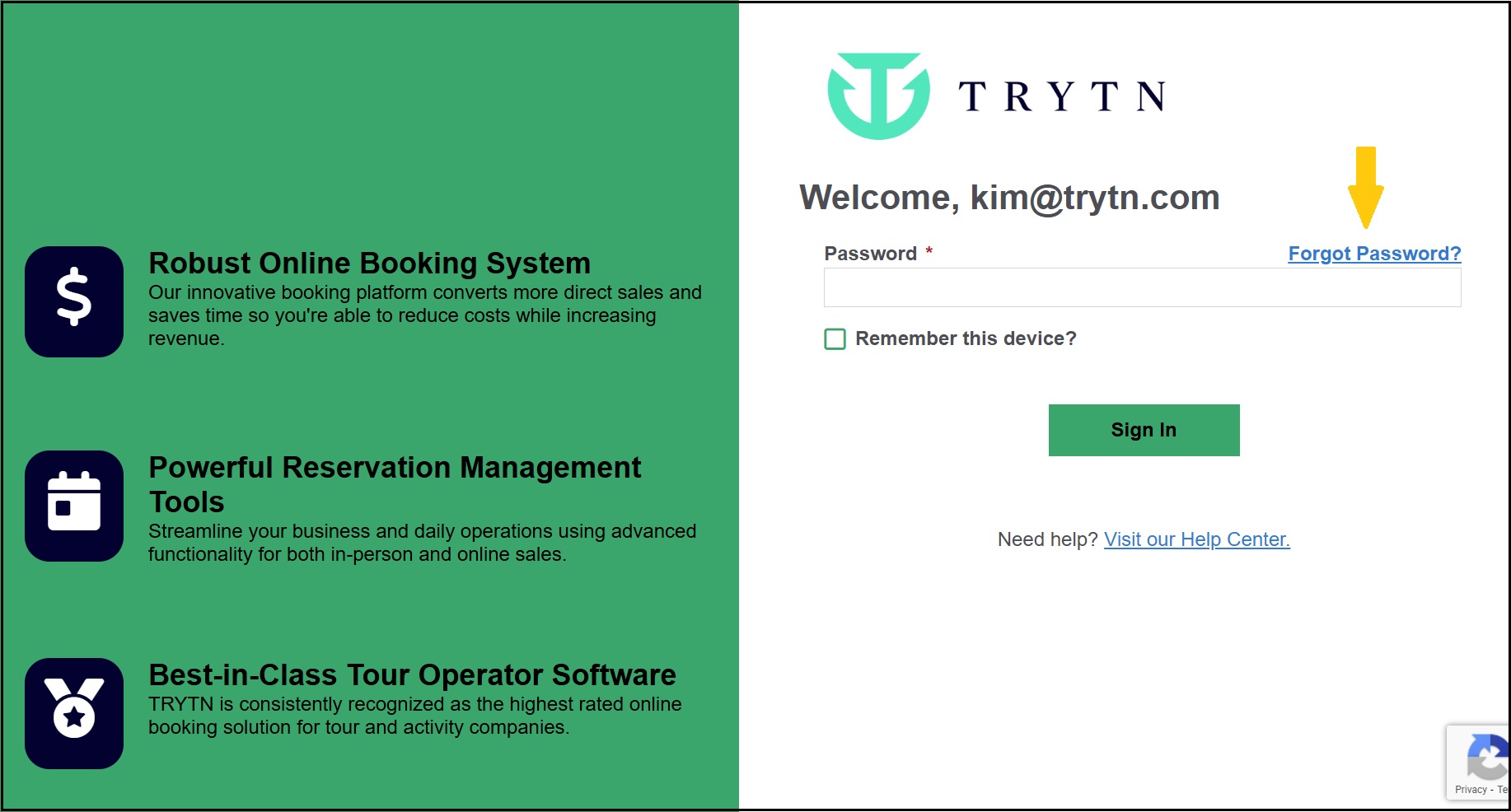Click the Password field label
This screenshot has height=812, width=1511.
pos(870,254)
